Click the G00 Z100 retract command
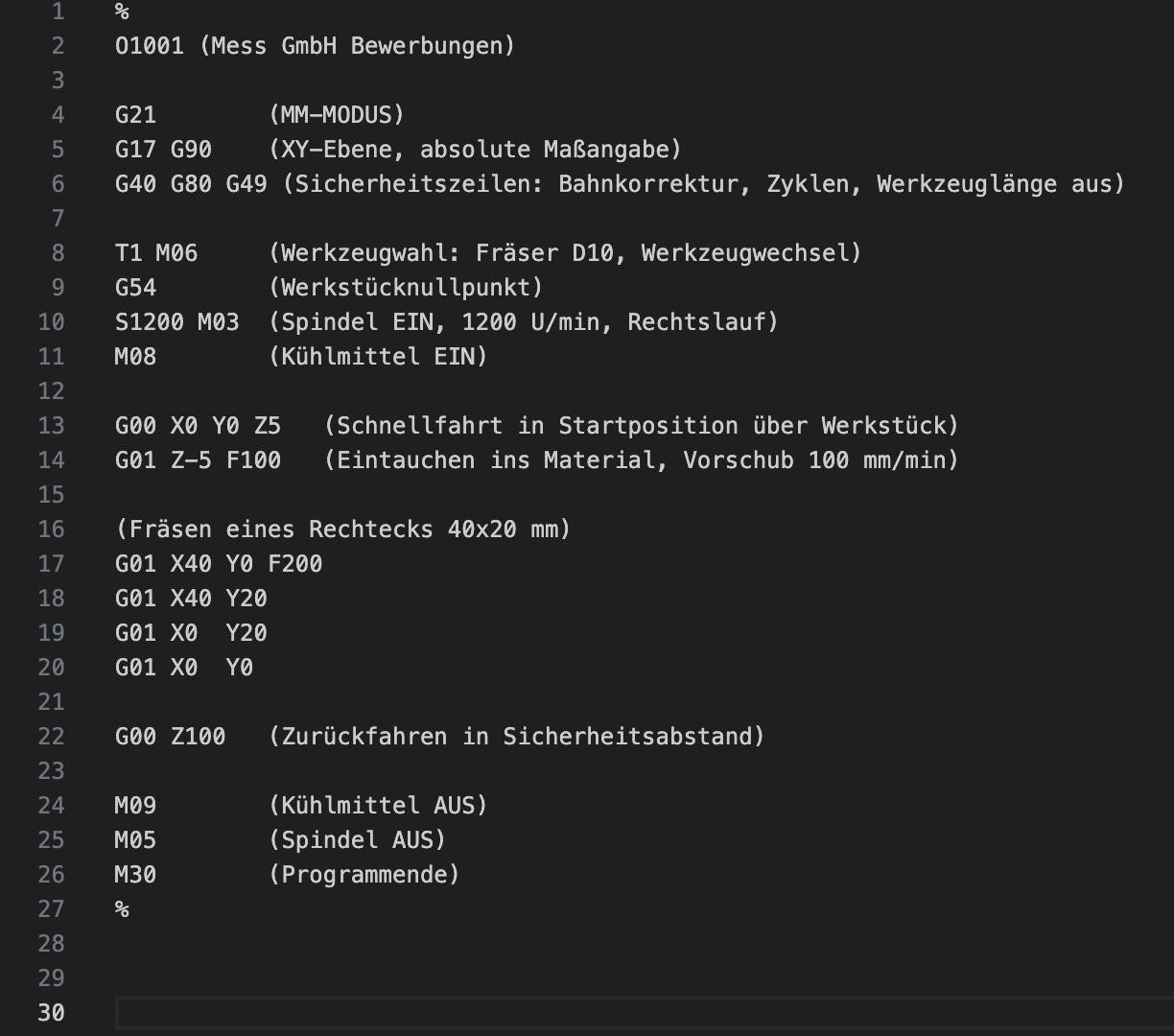 click(x=170, y=737)
